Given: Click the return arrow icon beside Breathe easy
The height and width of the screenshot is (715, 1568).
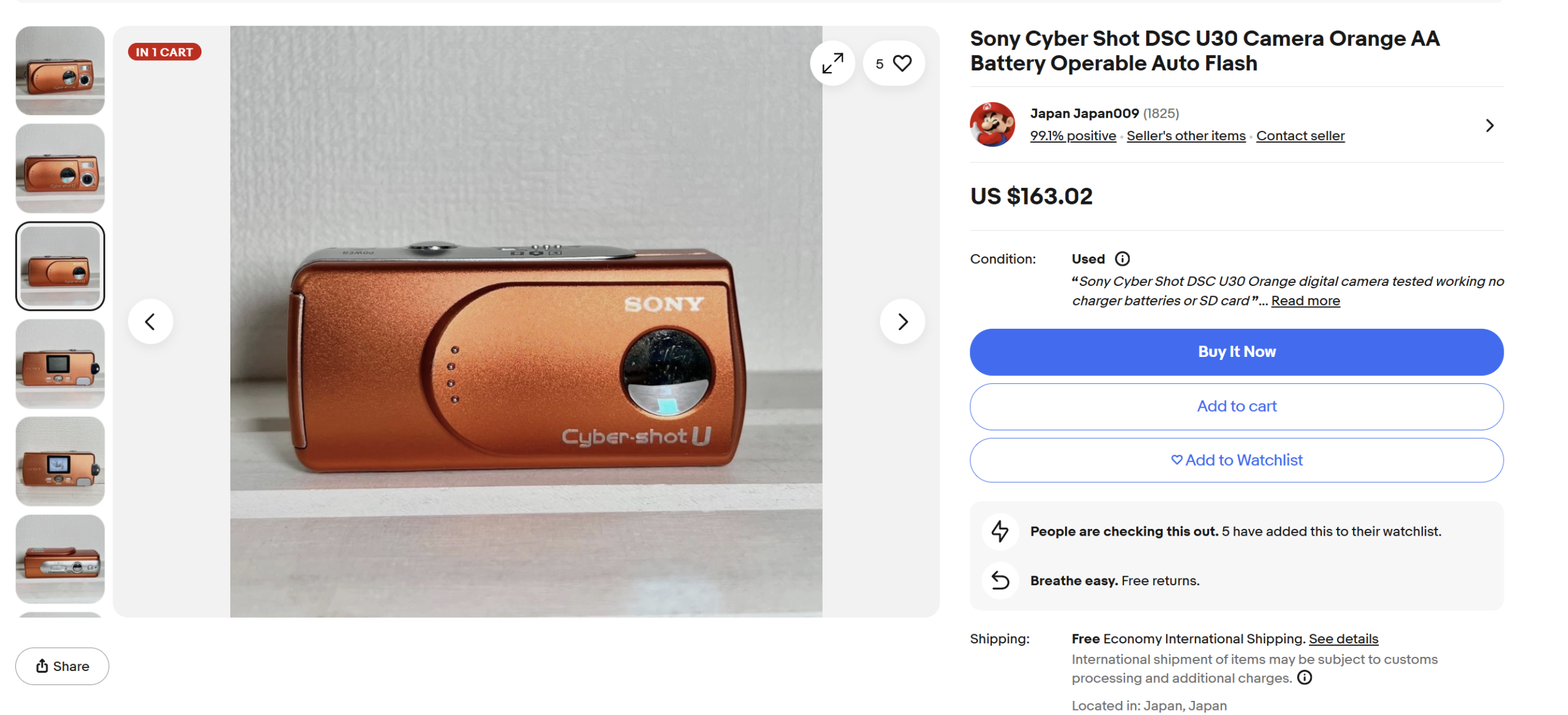Looking at the screenshot, I should (x=1000, y=580).
